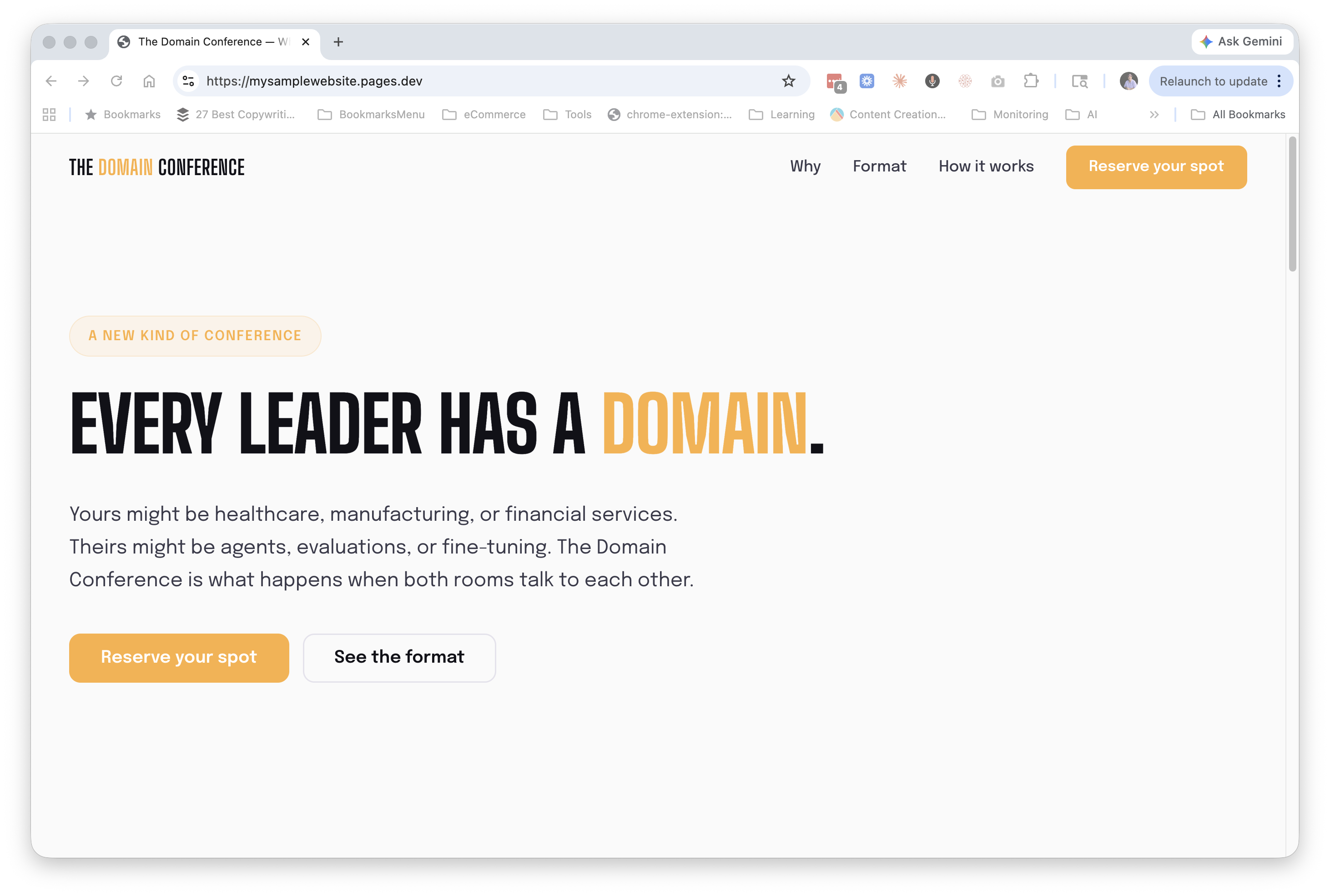Image resolution: width=1330 pixels, height=896 pixels.
Task: Open the apps grid in the bookmarks bar
Action: click(49, 114)
